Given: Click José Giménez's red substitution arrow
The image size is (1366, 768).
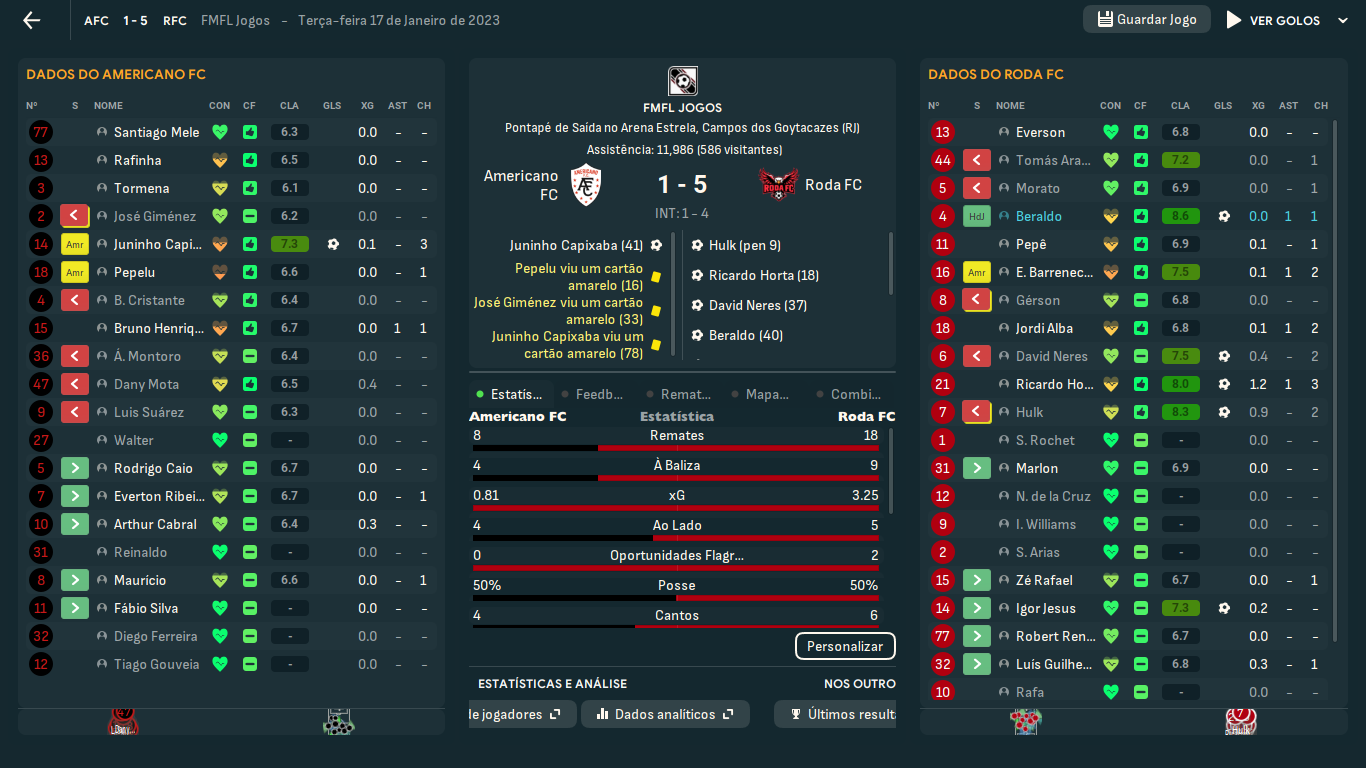Looking at the screenshot, I should 75,216.
